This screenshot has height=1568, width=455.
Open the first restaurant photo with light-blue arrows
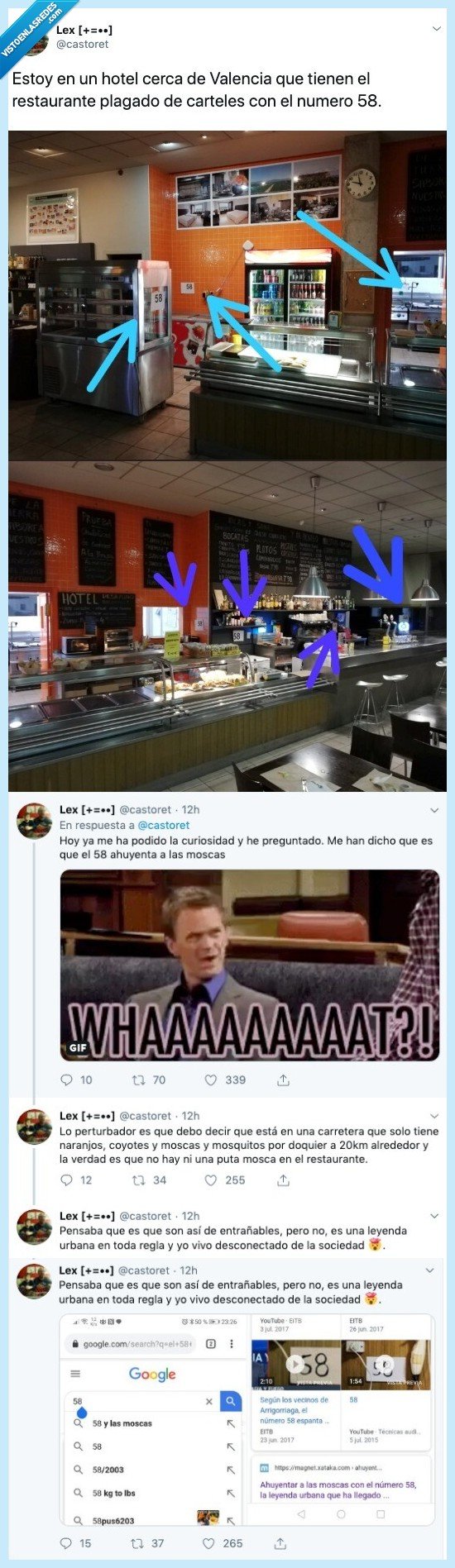tap(227, 295)
